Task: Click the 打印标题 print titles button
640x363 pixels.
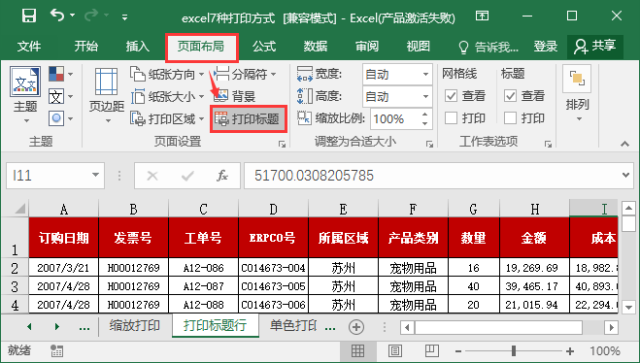Action: [249, 119]
